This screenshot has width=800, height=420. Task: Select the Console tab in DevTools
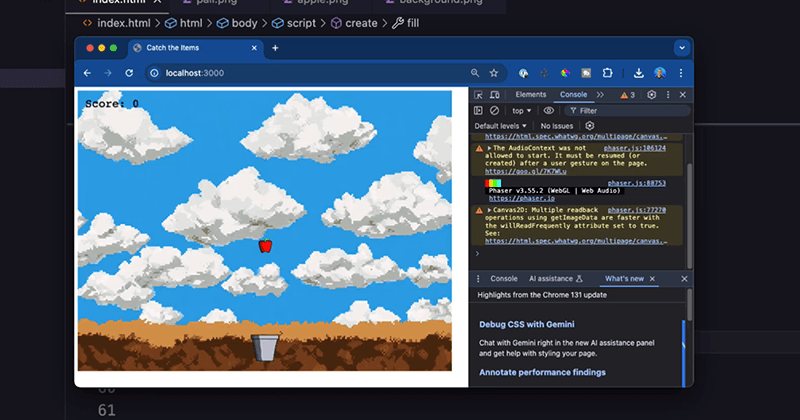pyautogui.click(x=573, y=95)
